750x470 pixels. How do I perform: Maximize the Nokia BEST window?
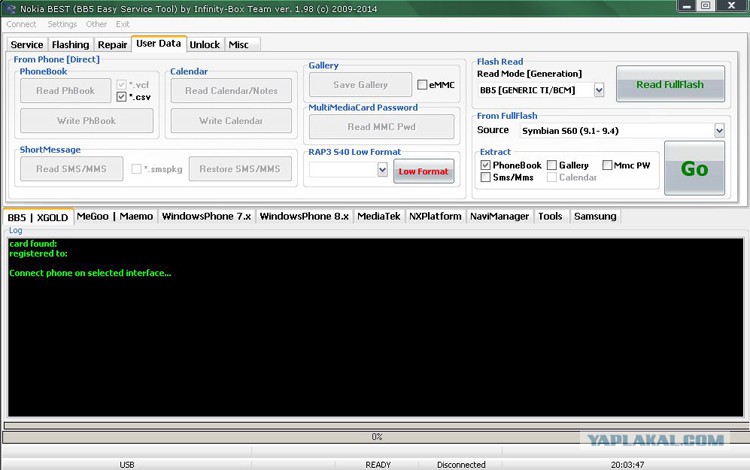click(x=705, y=6)
